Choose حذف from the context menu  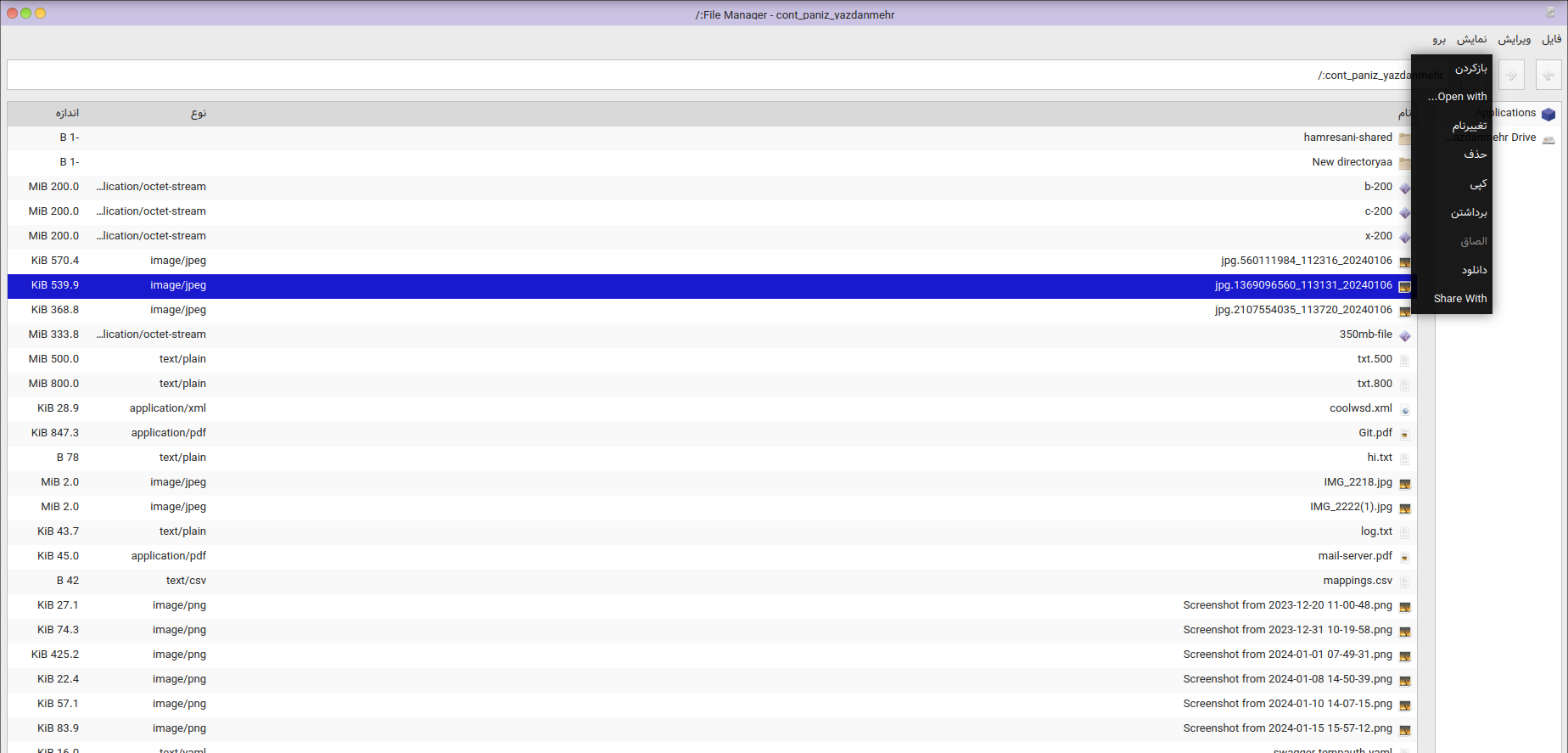pyautogui.click(x=1452, y=155)
